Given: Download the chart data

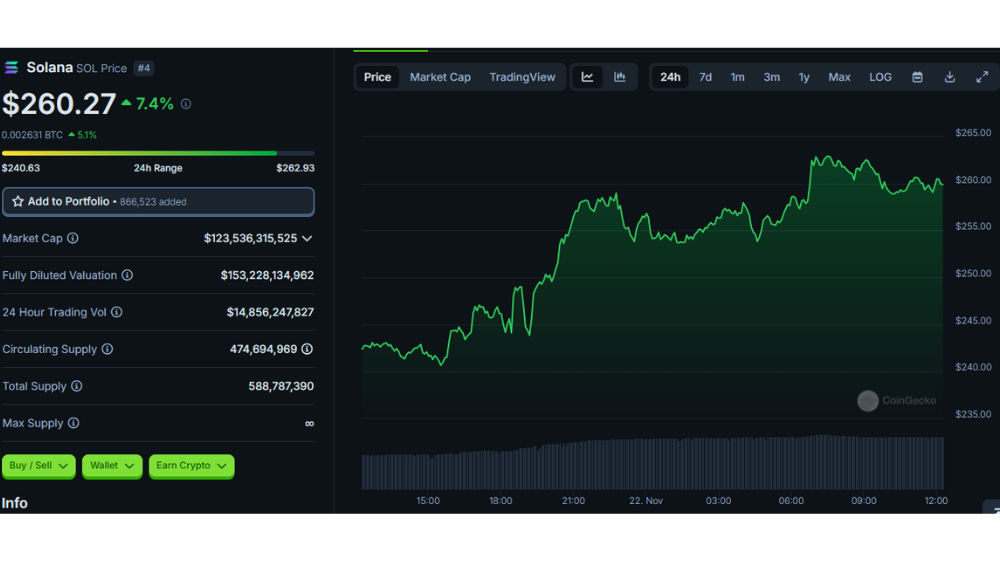Looking at the screenshot, I should point(950,77).
